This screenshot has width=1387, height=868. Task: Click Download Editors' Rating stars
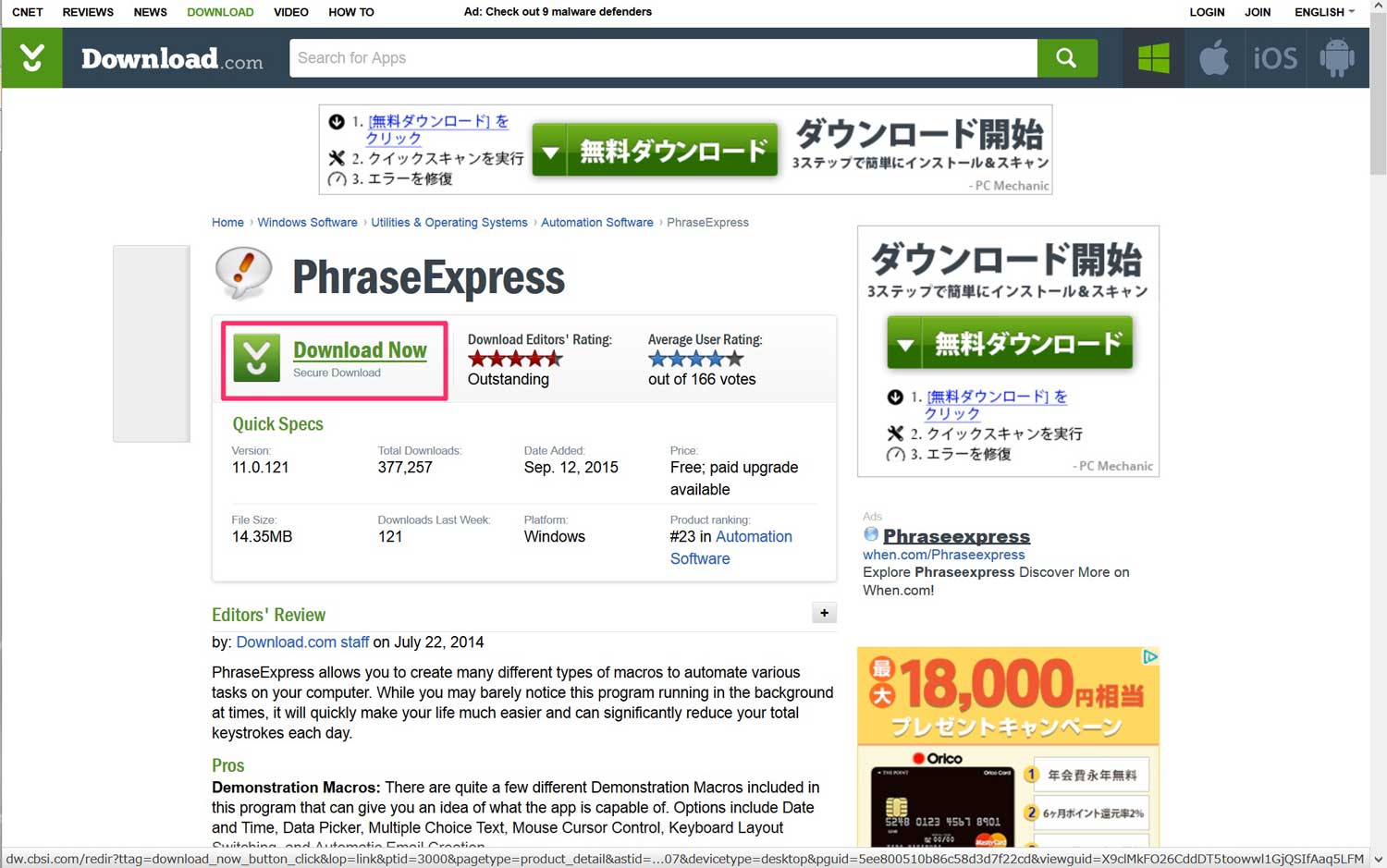tap(515, 359)
